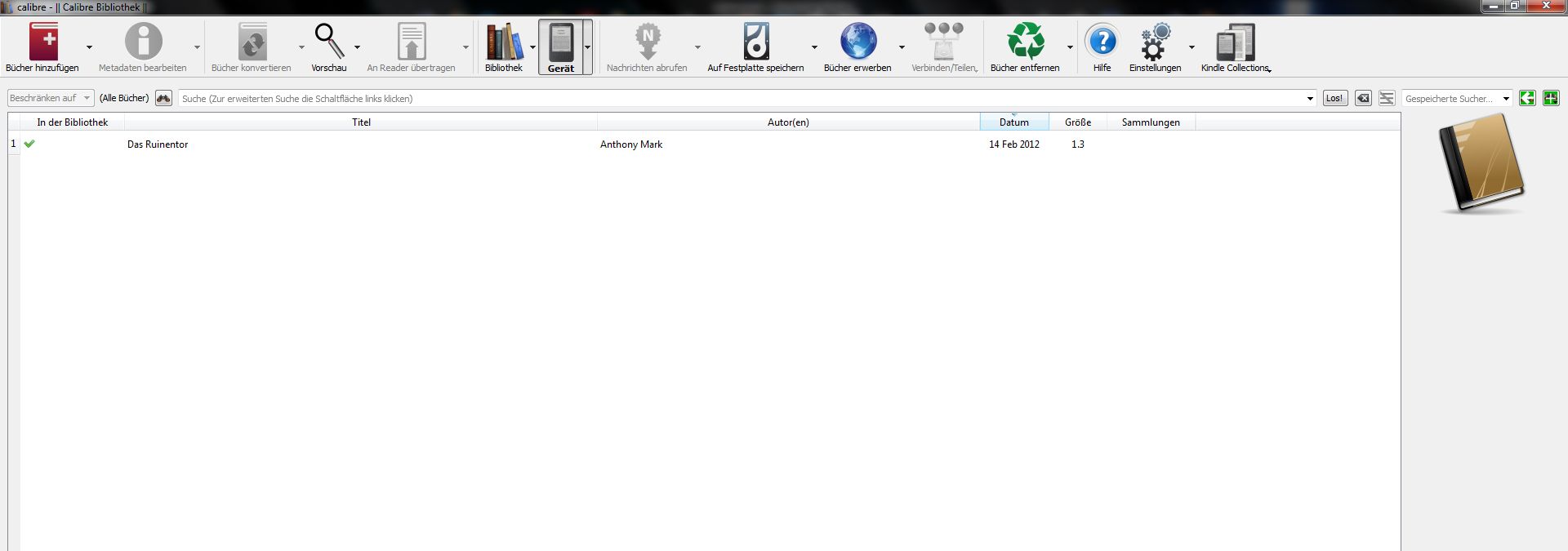Click Bücher entfernen recycle icon
1568x551 pixels.
(x=1026, y=41)
